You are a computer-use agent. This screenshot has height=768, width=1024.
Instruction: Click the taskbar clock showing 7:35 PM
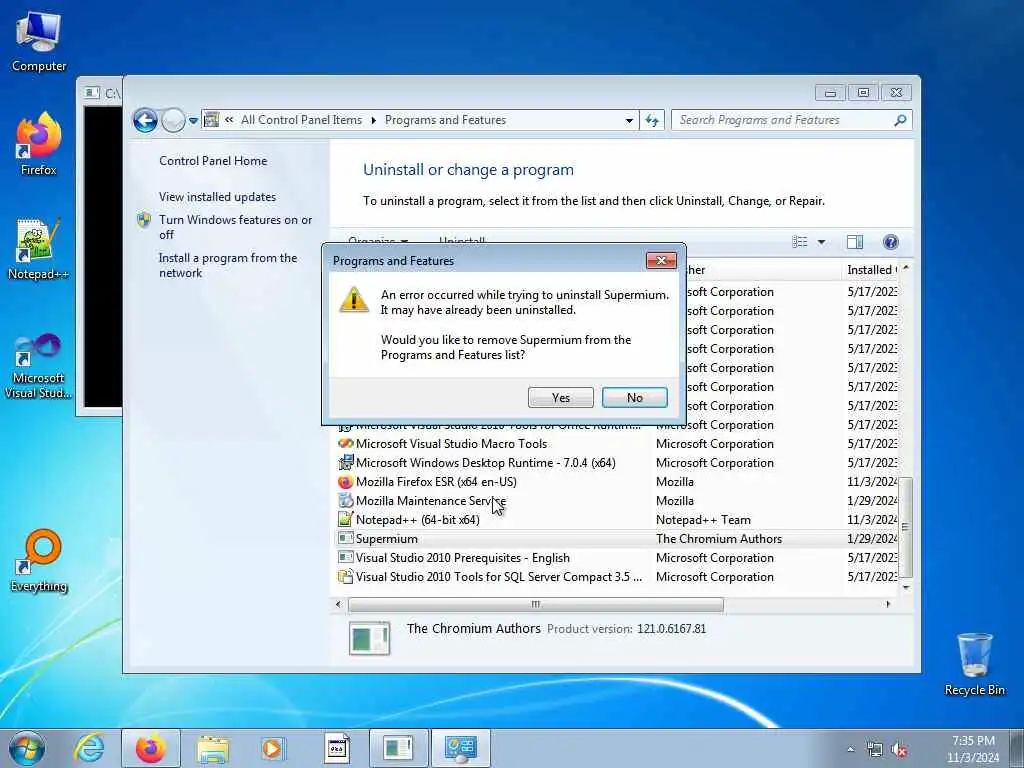(x=973, y=749)
